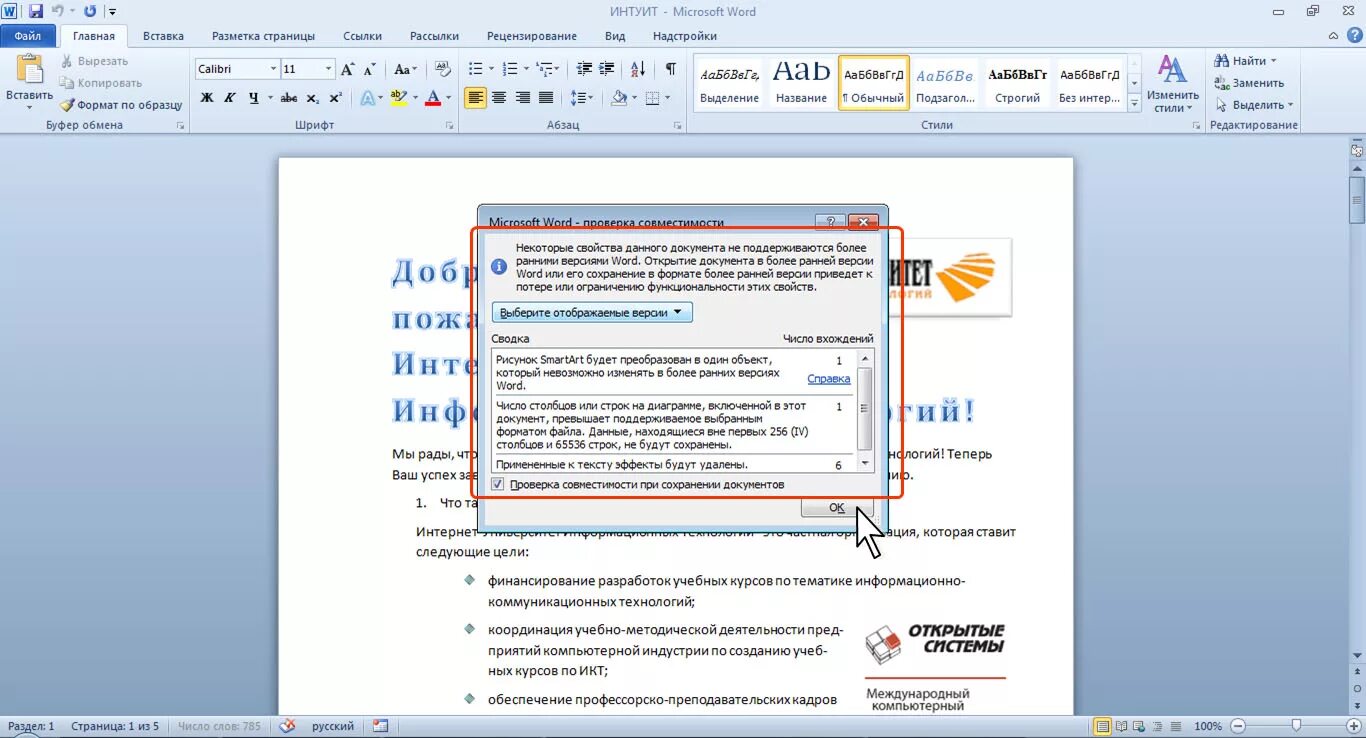Click the Save icon in Quick Access Toolbar
Image resolution: width=1366 pixels, height=738 pixels.
[x=36, y=11]
